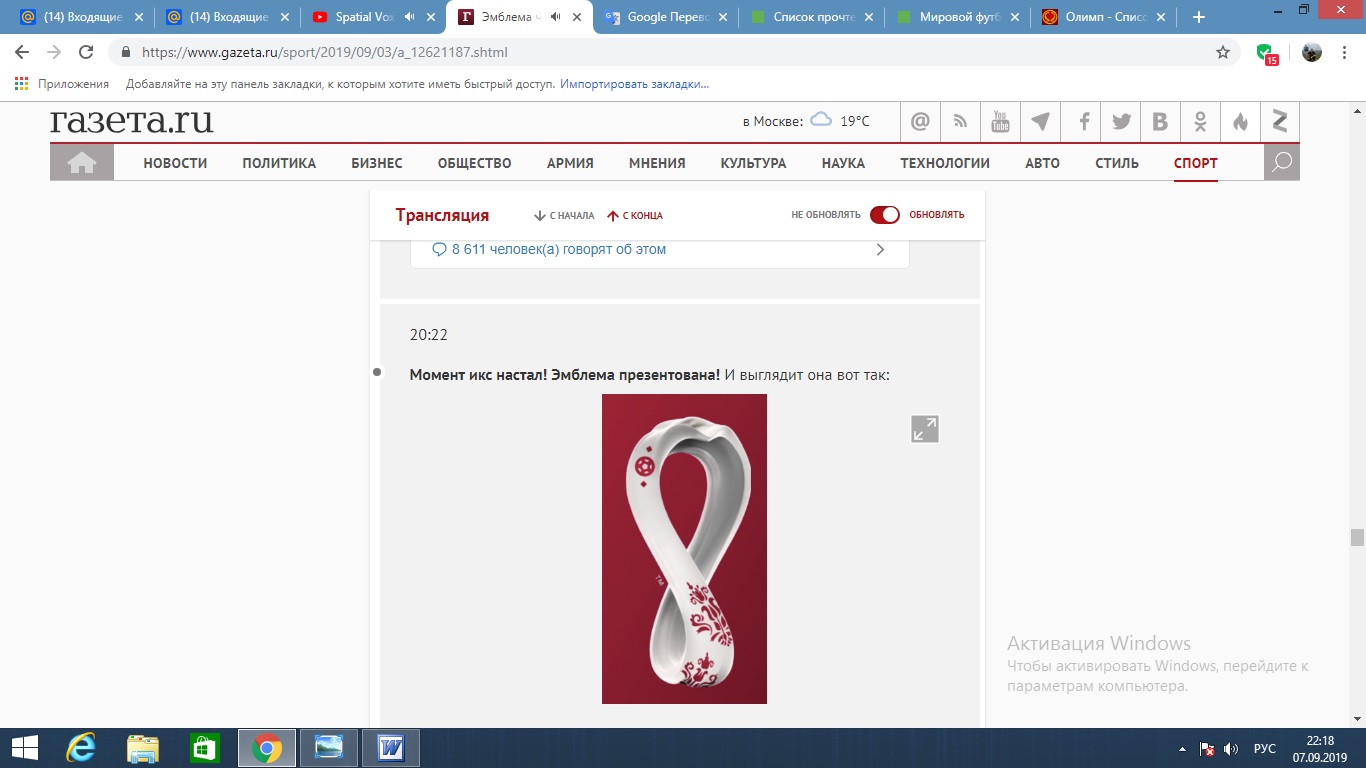Switch to the Google Перевод tab
Image resolution: width=1366 pixels, height=768 pixels.
coord(665,17)
